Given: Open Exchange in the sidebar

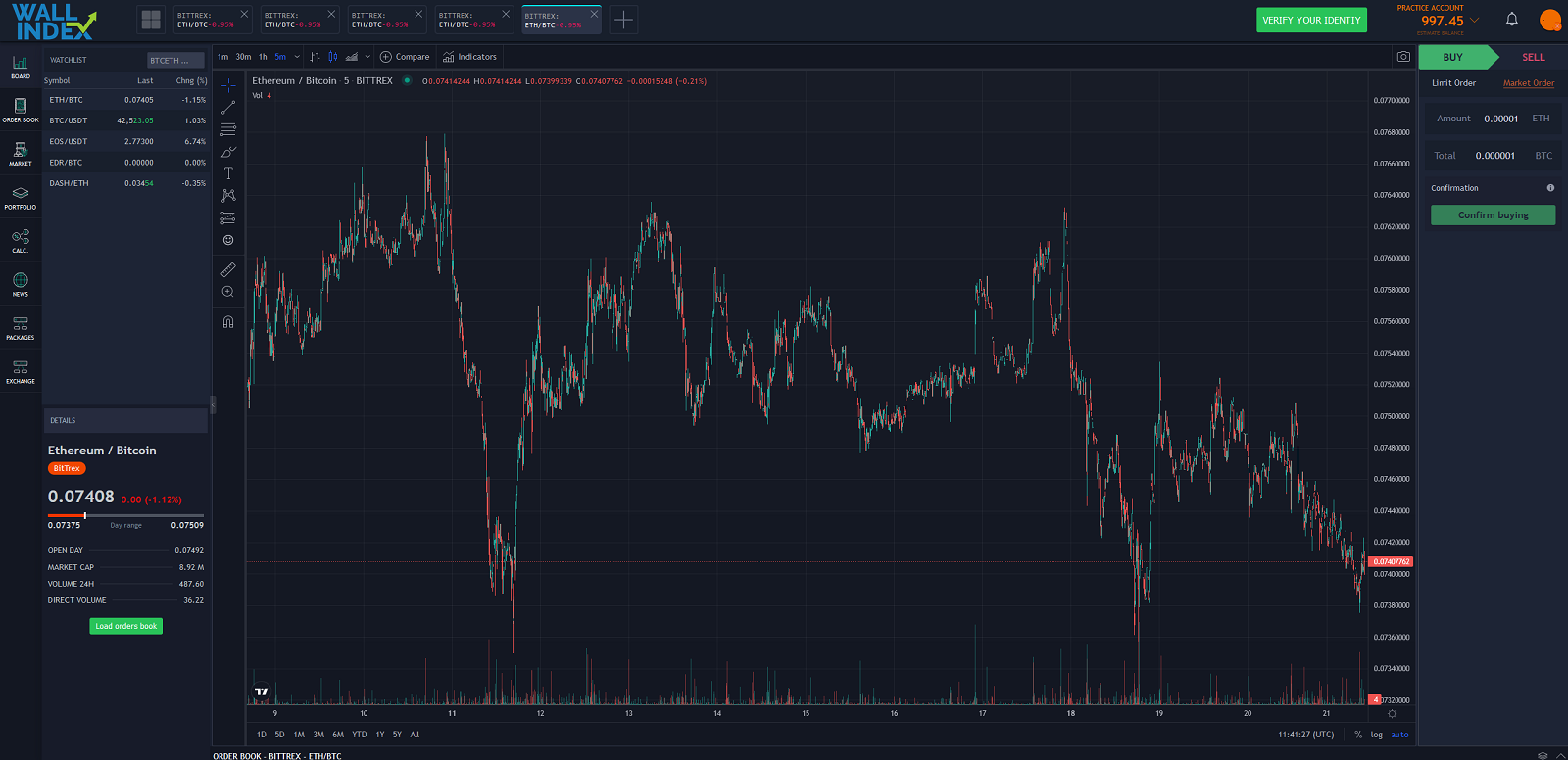Looking at the screenshot, I should click(x=21, y=371).
